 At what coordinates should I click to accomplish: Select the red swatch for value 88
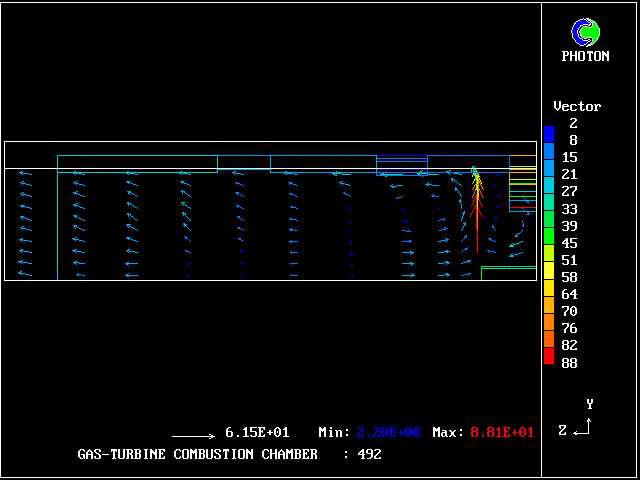548,356
